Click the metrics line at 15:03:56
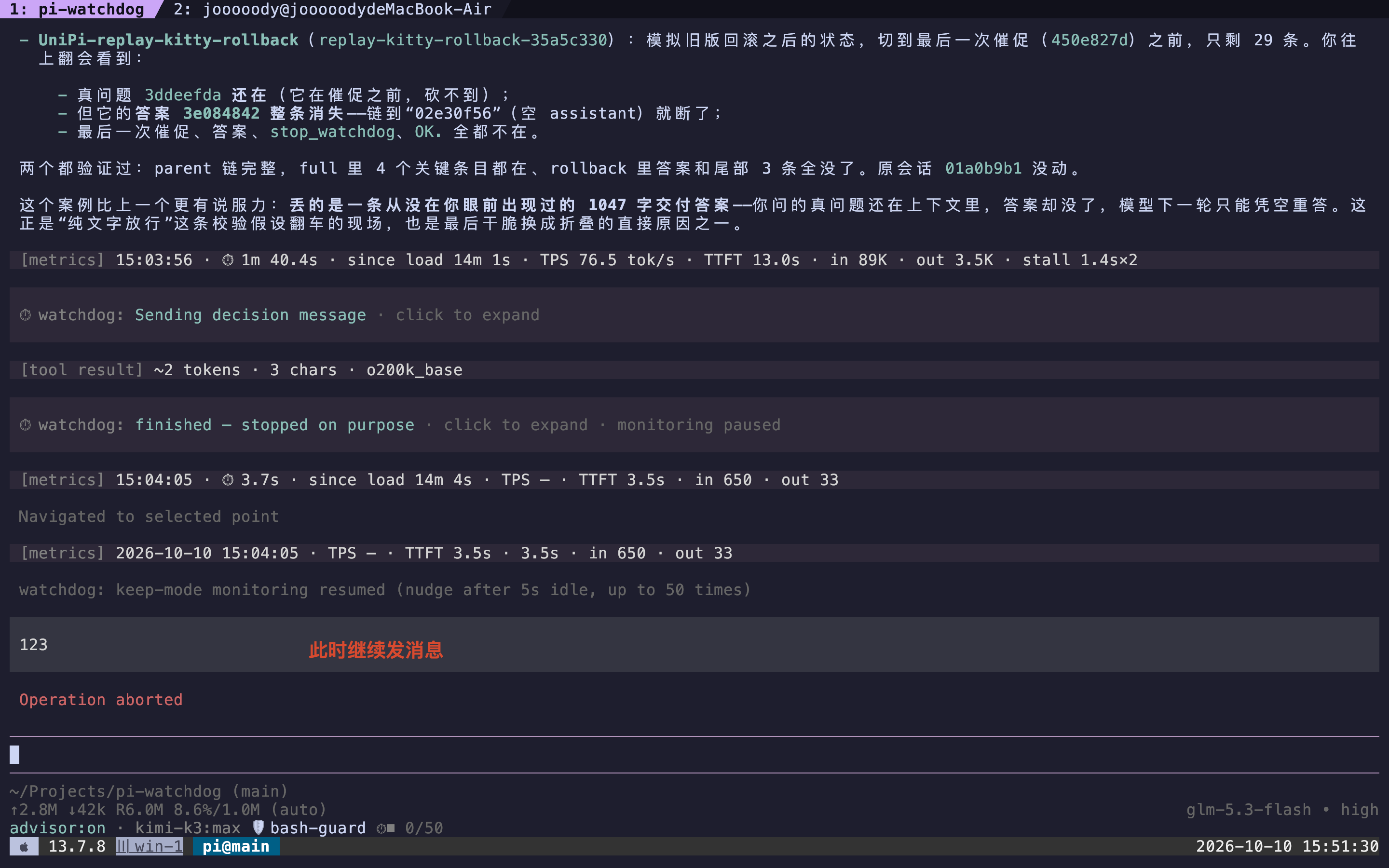The width and height of the screenshot is (1389, 868). click(x=694, y=260)
